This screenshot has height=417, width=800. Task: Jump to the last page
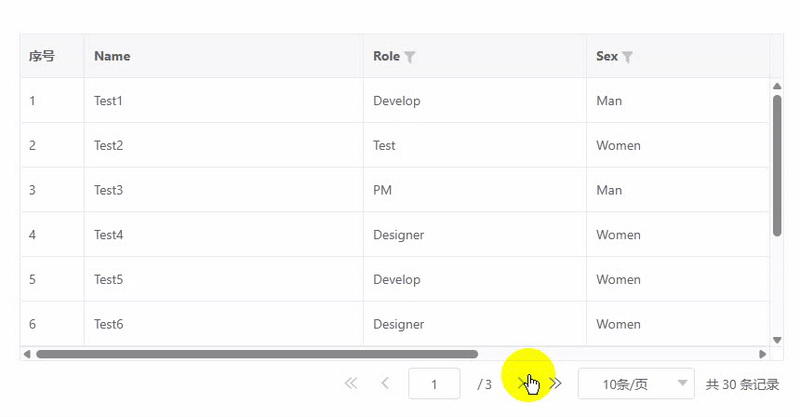point(557,383)
